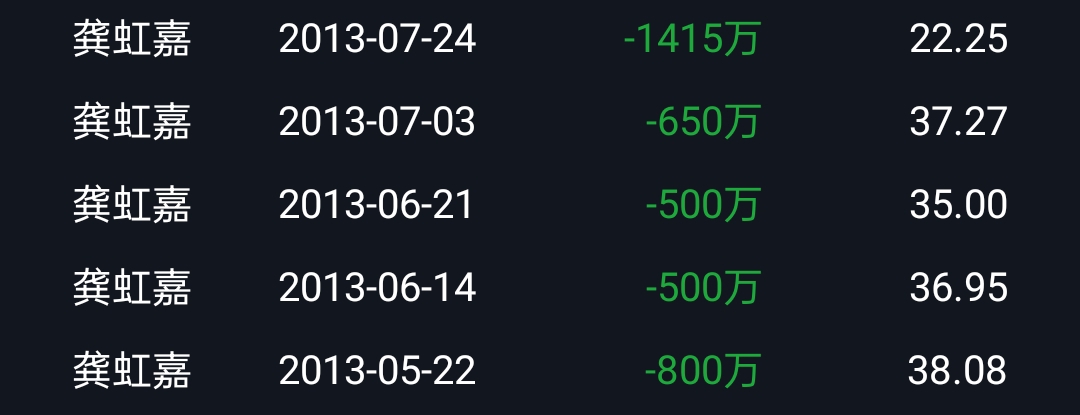Tap the -800万 change amount
This screenshot has height=415, width=1080.
pyautogui.click(x=703, y=370)
